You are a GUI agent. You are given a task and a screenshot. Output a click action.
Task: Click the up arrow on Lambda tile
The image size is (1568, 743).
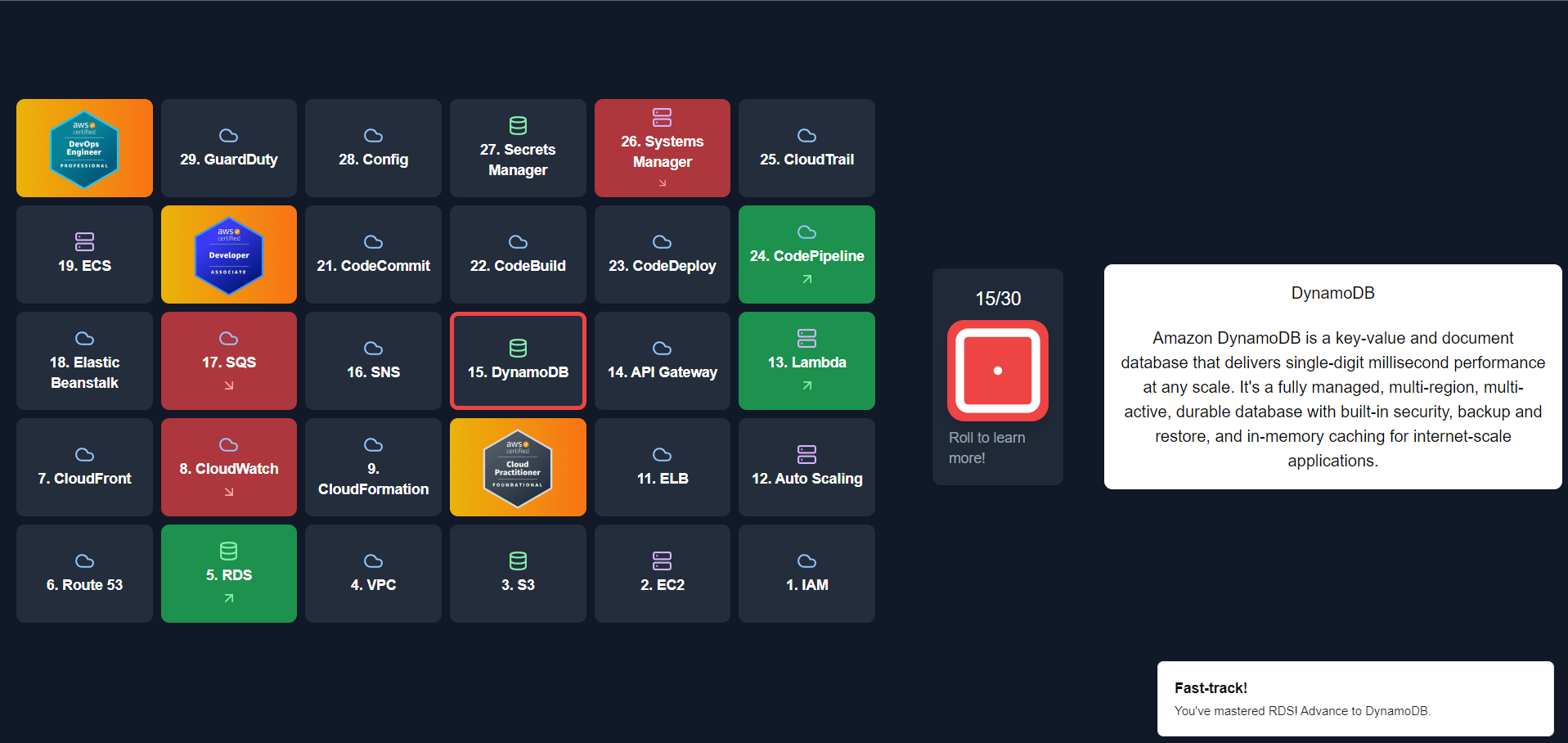[807, 385]
